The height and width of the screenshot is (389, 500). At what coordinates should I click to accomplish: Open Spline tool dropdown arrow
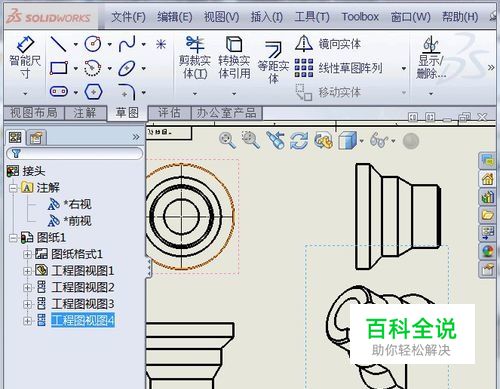144,44
